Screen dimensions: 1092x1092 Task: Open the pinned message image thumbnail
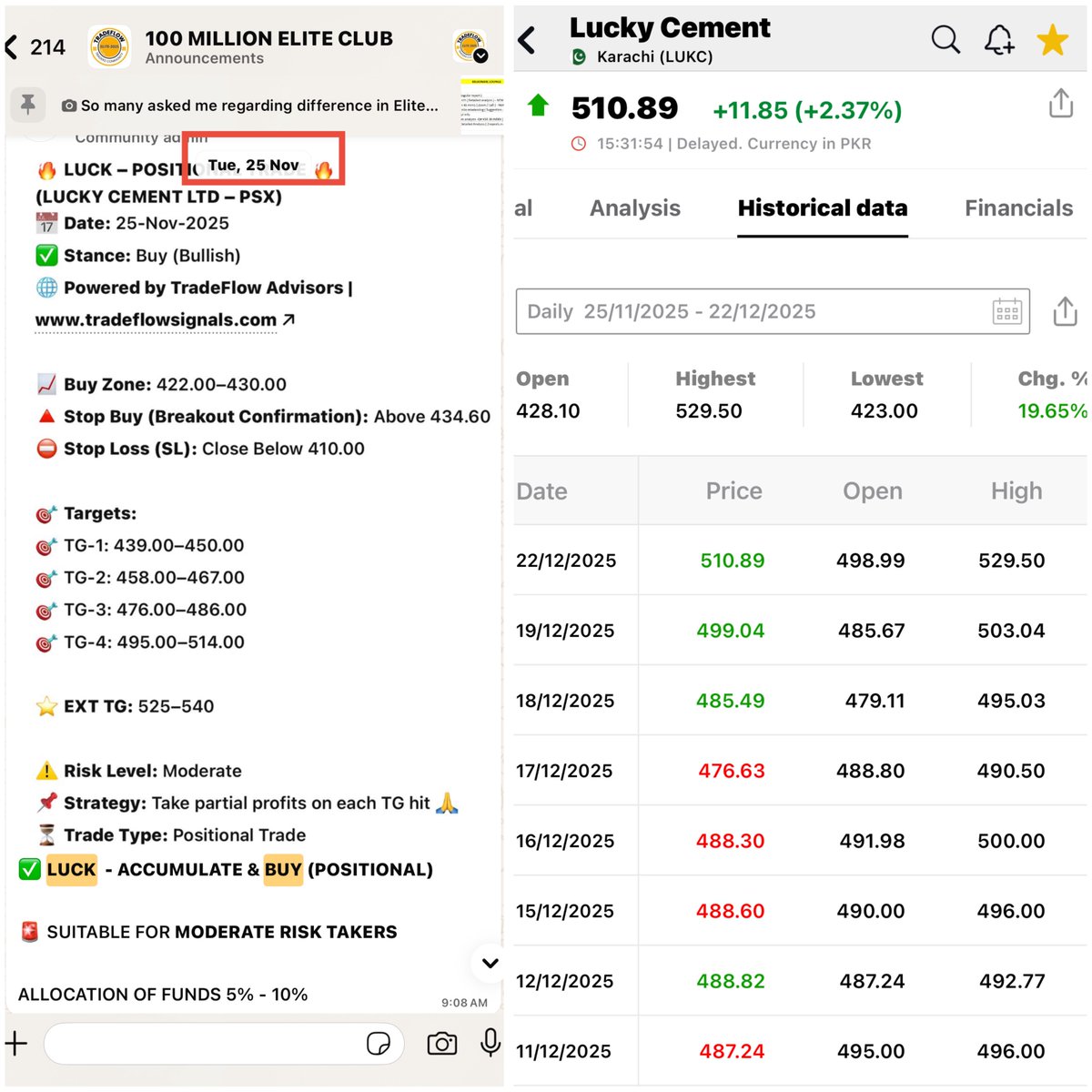pyautogui.click(x=481, y=106)
